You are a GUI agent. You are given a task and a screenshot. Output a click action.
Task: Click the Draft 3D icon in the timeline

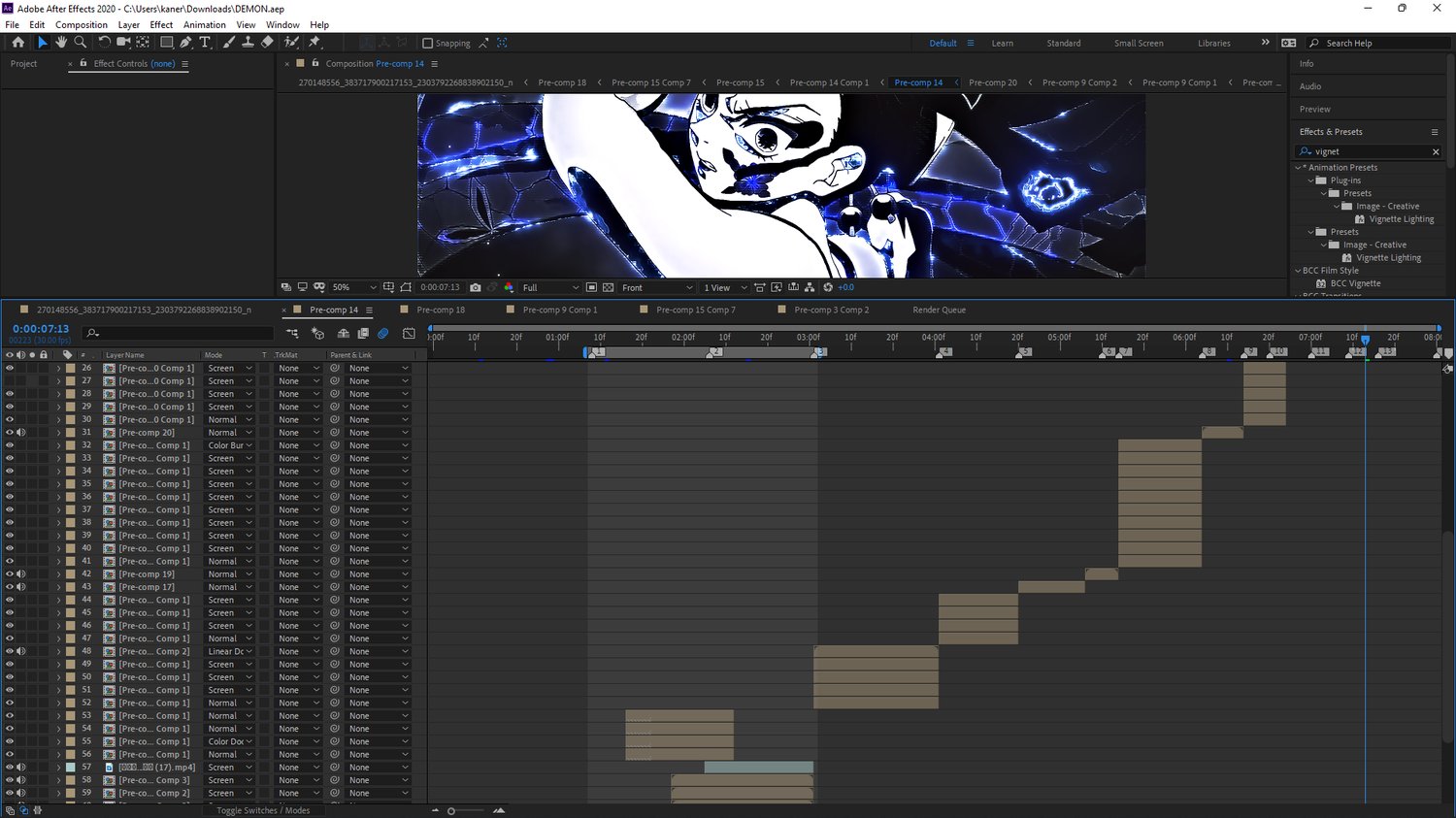317,334
